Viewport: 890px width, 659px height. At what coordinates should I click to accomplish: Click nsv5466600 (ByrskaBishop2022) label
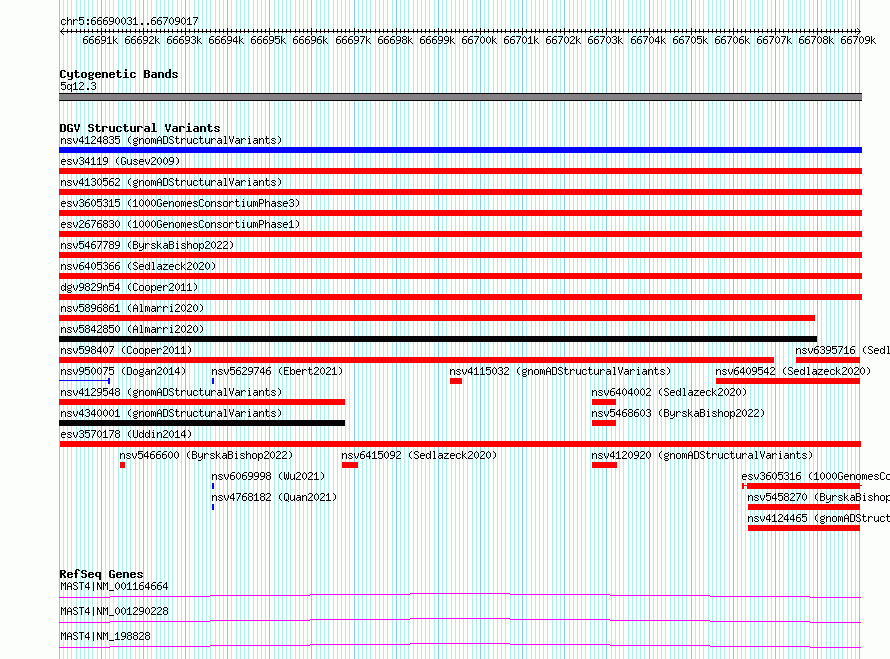coord(206,455)
